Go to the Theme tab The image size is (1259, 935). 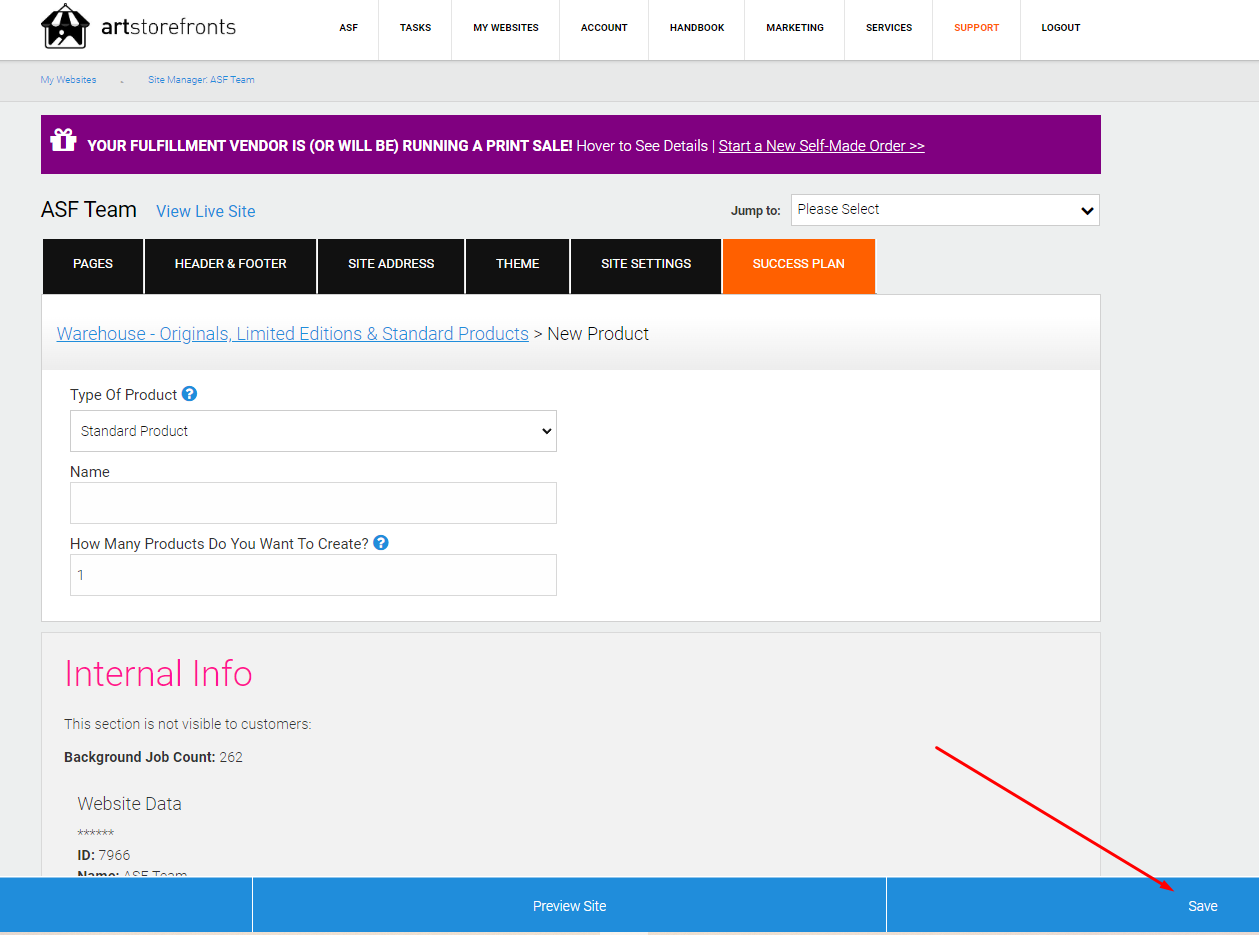coord(518,266)
